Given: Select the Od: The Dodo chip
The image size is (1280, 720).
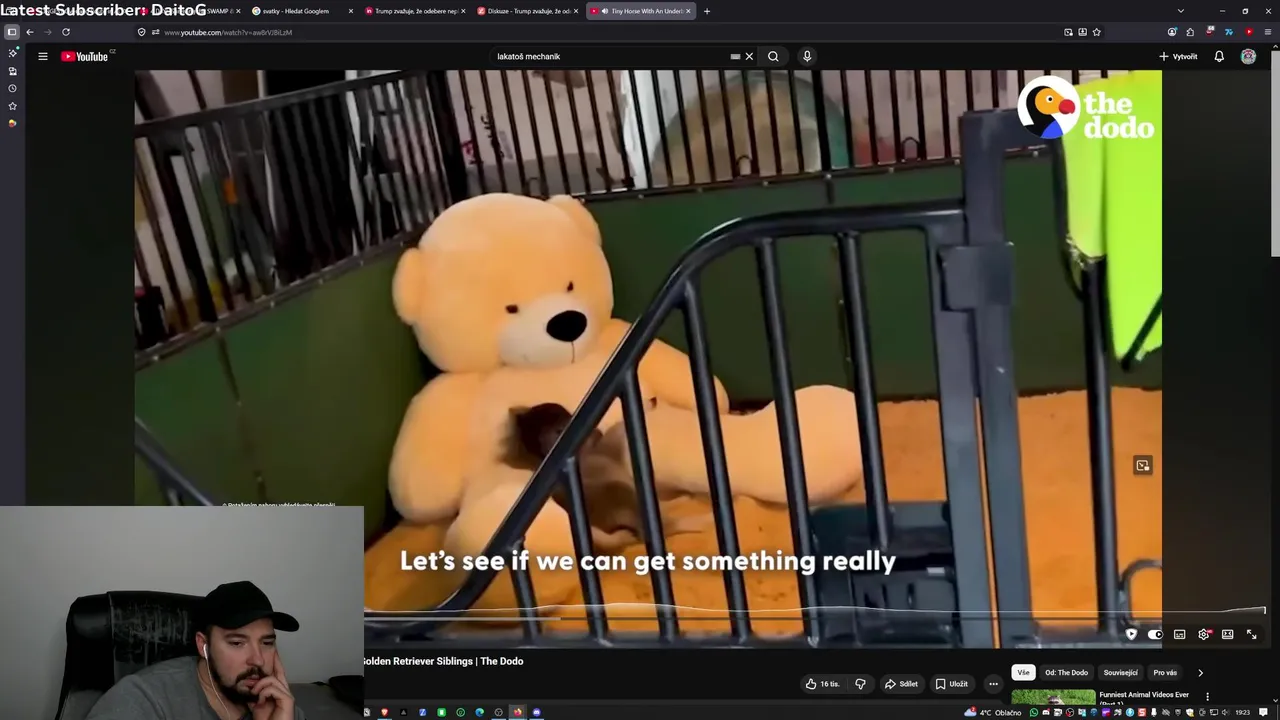Looking at the screenshot, I should (1066, 673).
